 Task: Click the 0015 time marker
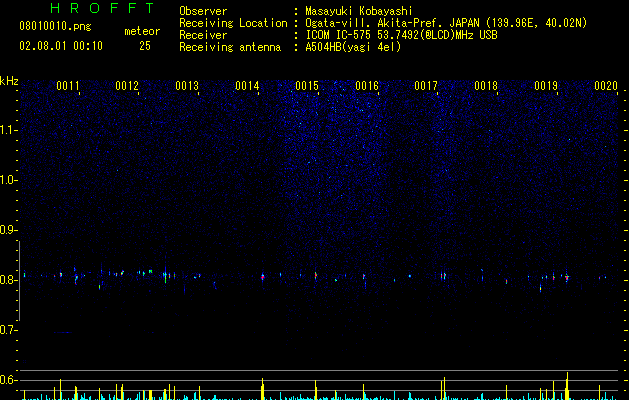tap(307, 86)
